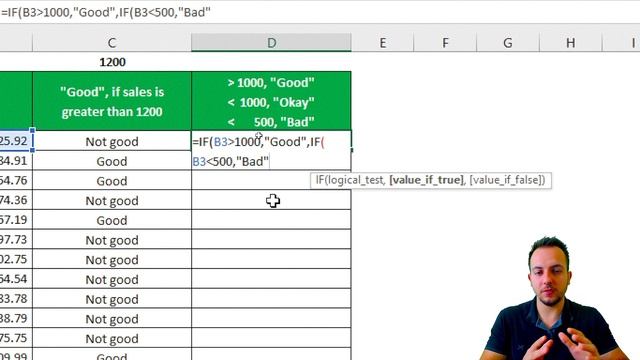Select column H header
The height and width of the screenshot is (360, 640).
tap(571, 42)
